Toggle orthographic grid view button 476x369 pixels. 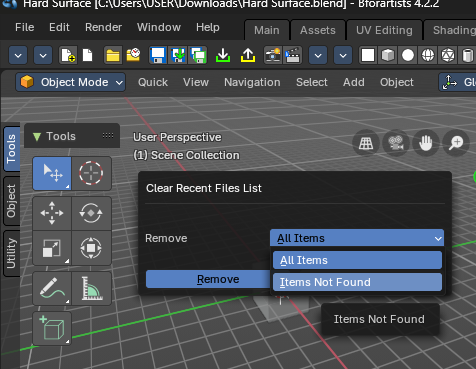click(x=366, y=143)
